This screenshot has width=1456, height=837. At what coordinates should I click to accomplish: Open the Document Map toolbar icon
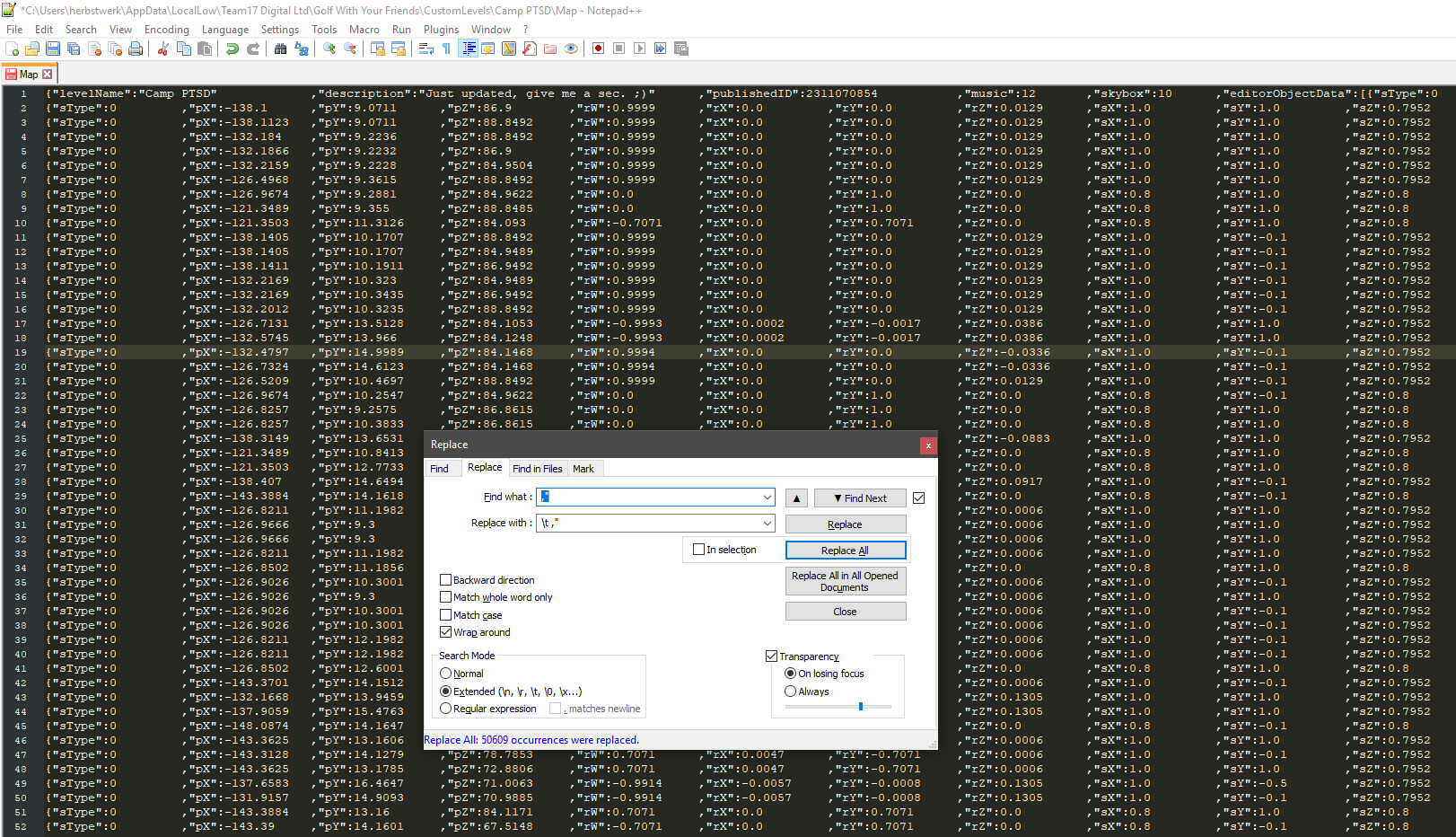click(x=509, y=48)
